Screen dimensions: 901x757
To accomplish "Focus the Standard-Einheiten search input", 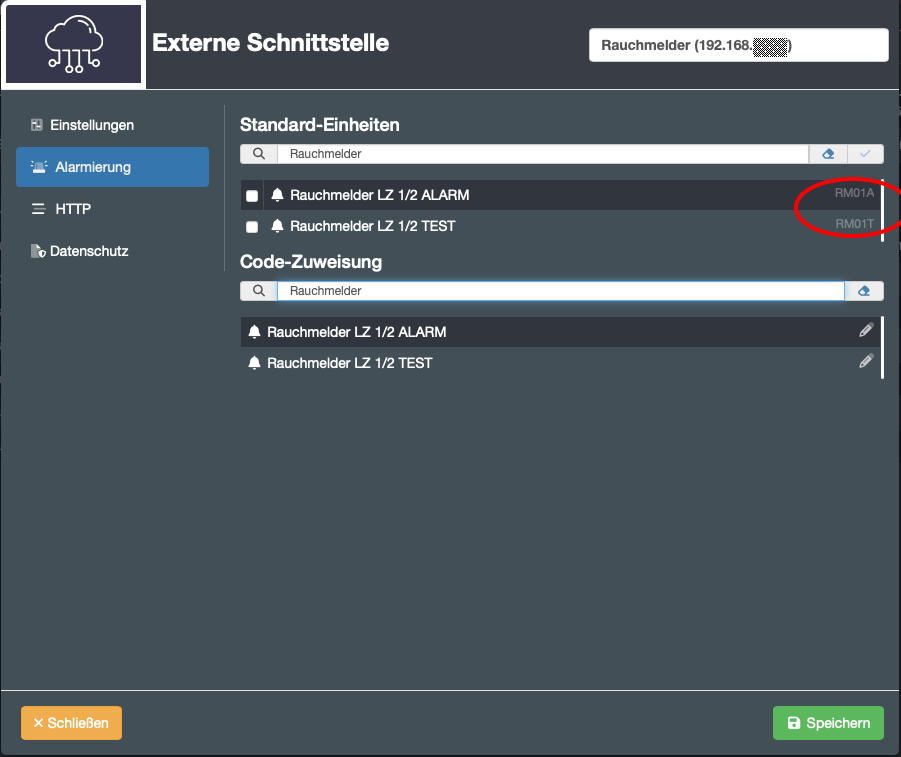I will pos(542,154).
